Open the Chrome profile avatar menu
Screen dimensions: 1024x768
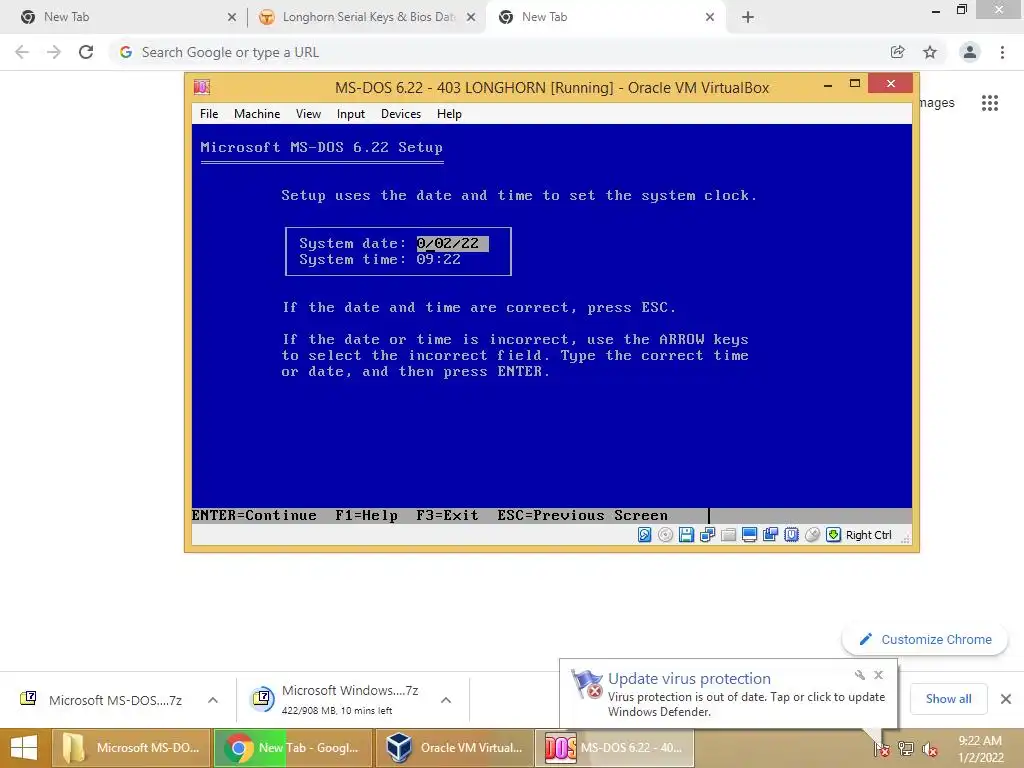[x=970, y=52]
